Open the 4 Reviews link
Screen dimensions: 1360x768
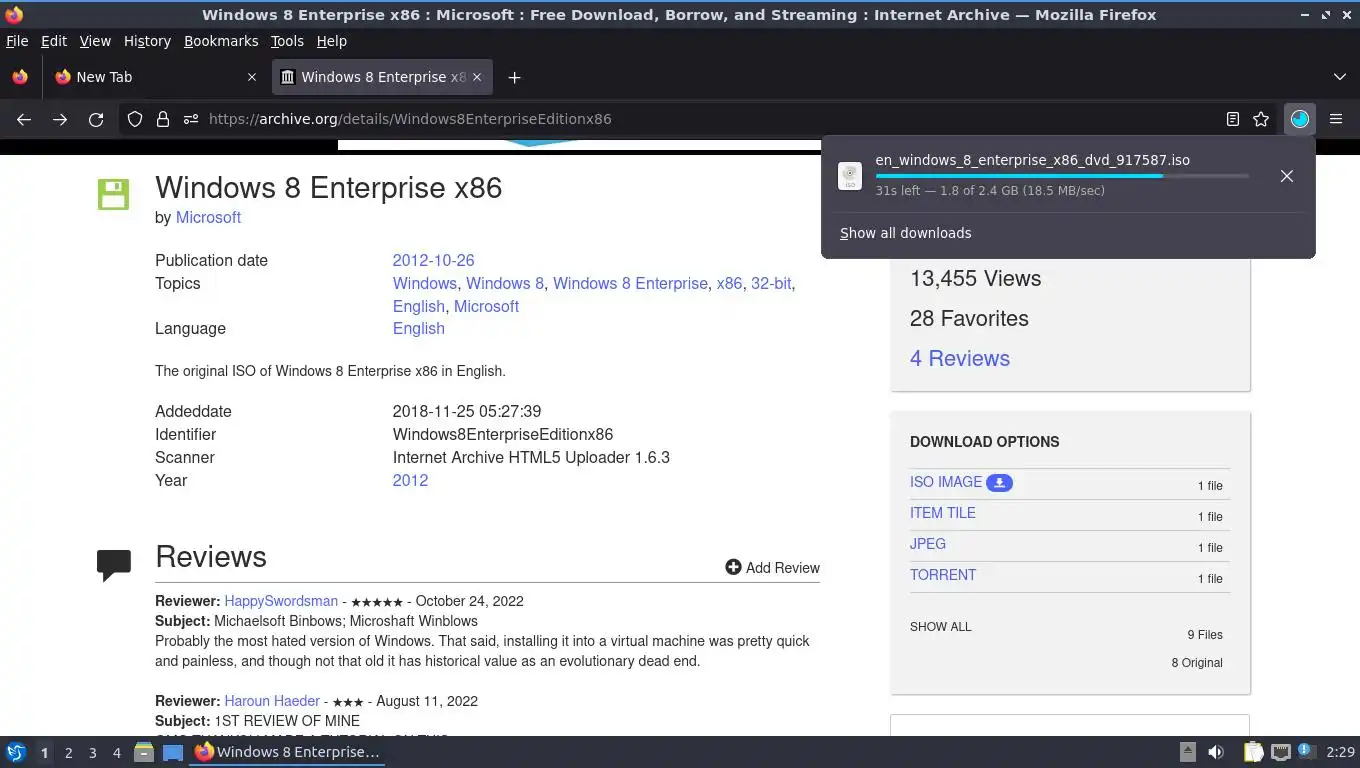click(x=960, y=358)
